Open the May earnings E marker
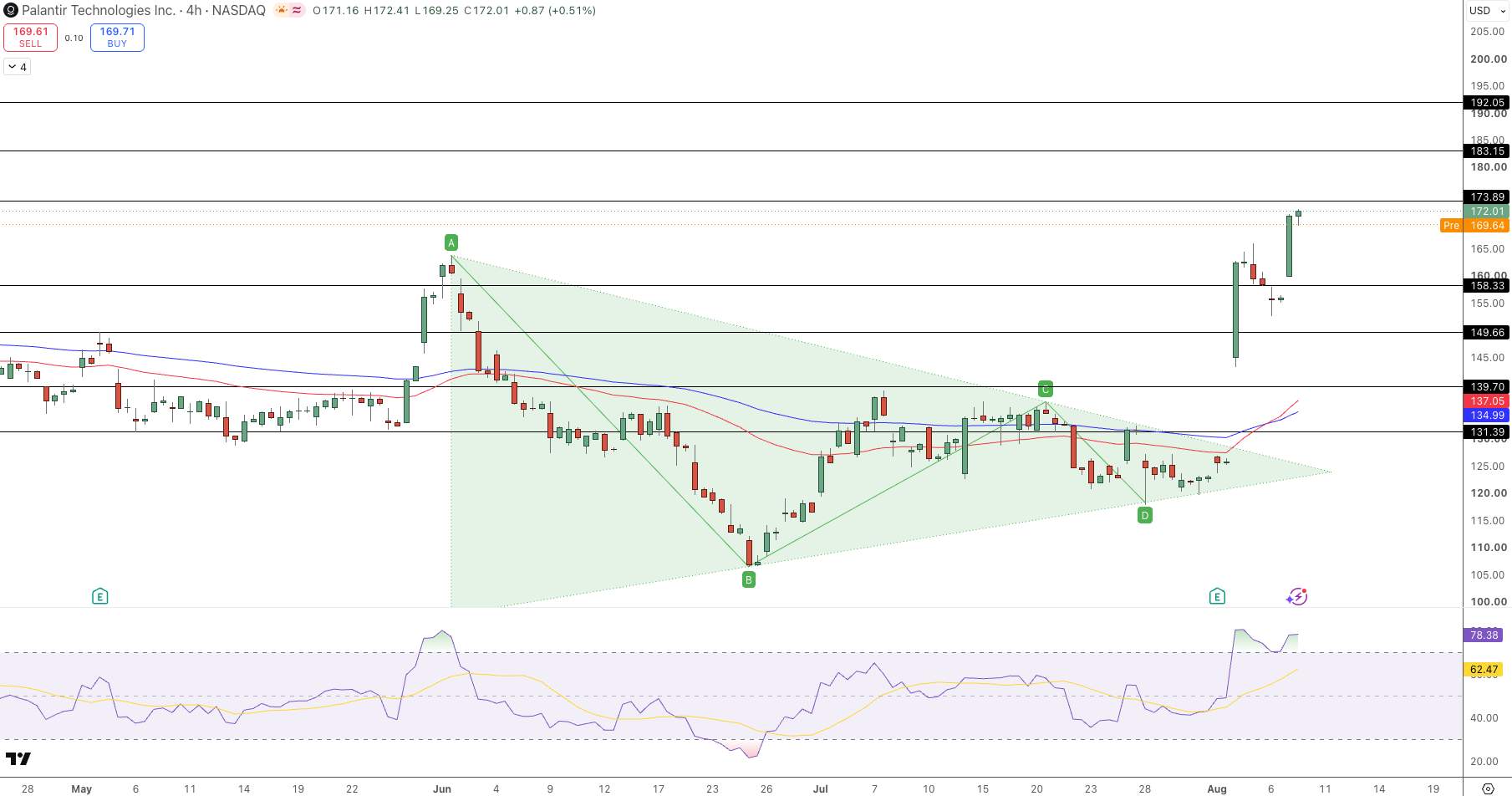1512x796 pixels. [x=99, y=596]
